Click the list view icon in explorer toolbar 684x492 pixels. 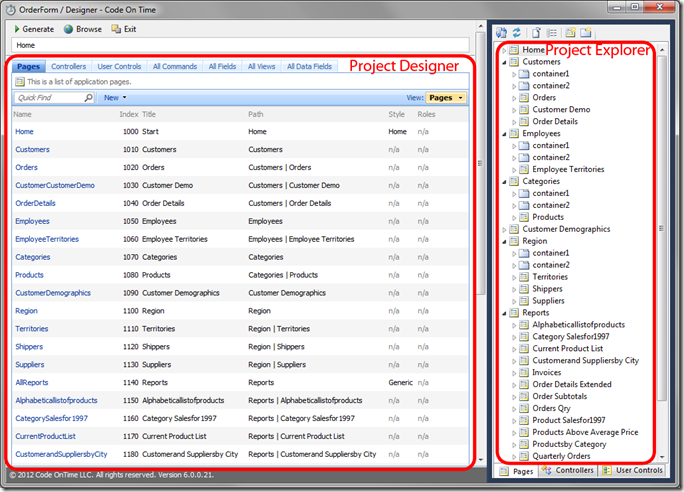pos(552,33)
